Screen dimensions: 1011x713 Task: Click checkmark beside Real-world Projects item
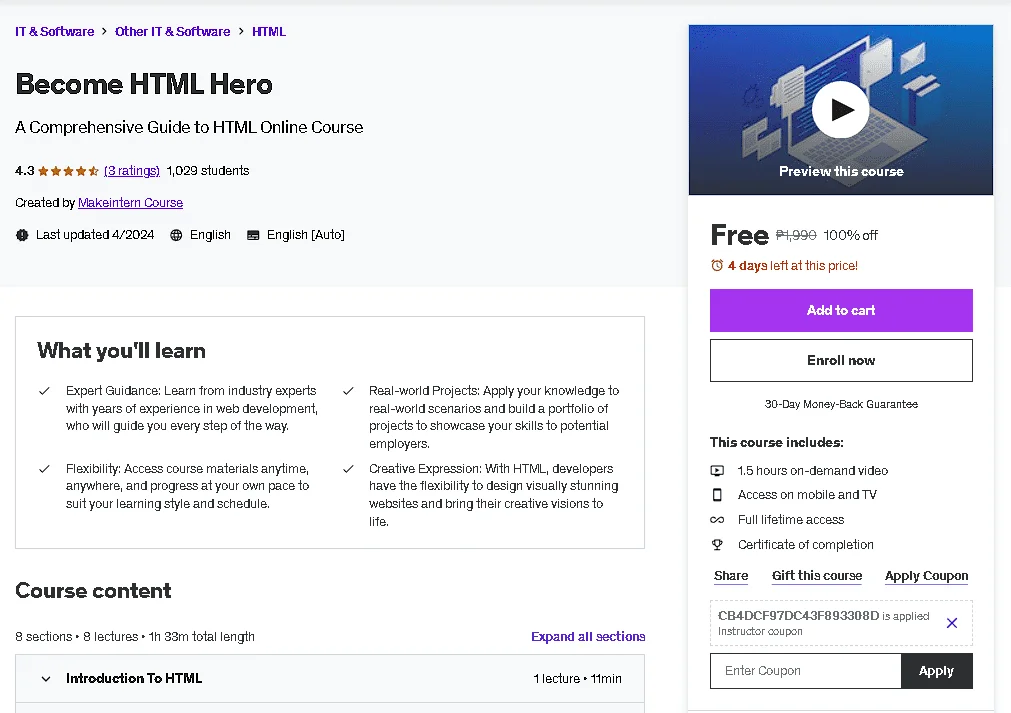coord(348,391)
